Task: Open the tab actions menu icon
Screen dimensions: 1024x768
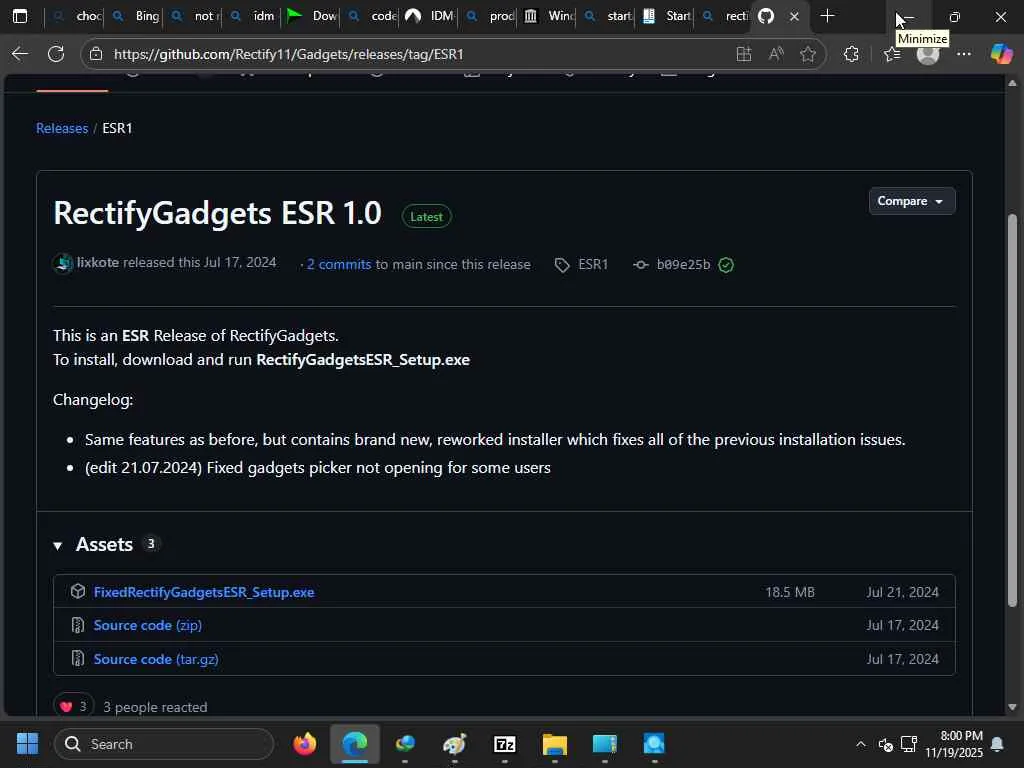Action: click(20, 16)
